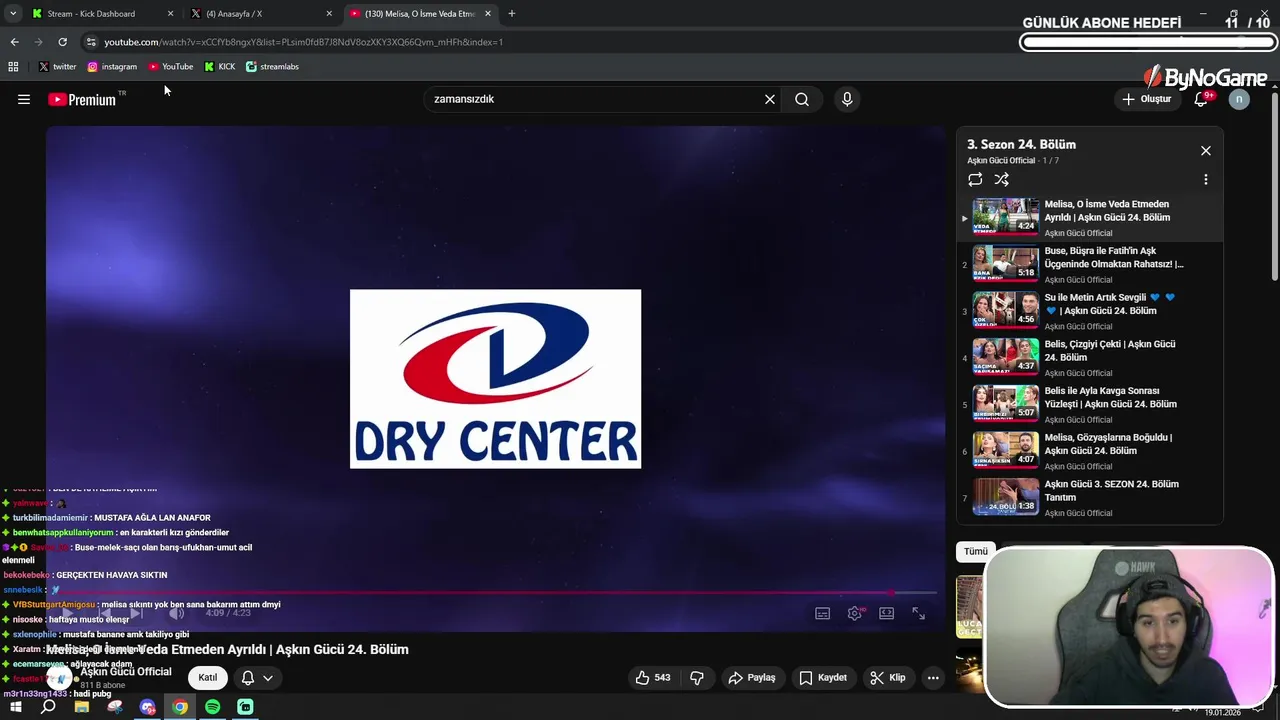Open YouTube bookmark
This screenshot has width=1280, height=720.
171,67
